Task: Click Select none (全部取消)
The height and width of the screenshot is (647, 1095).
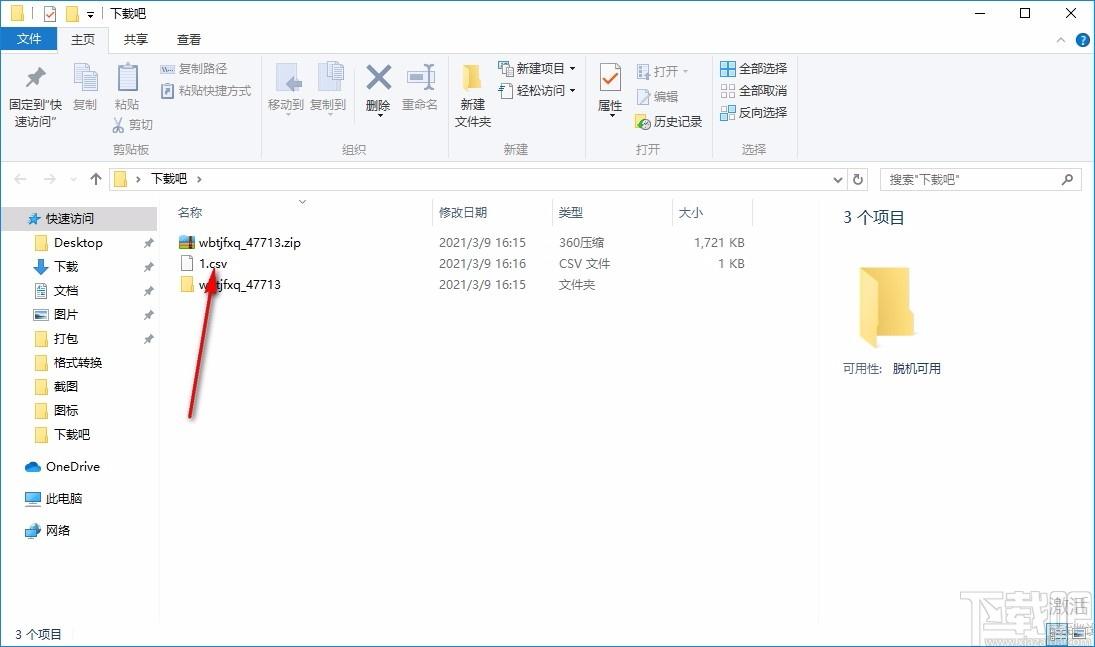Action: [754, 91]
